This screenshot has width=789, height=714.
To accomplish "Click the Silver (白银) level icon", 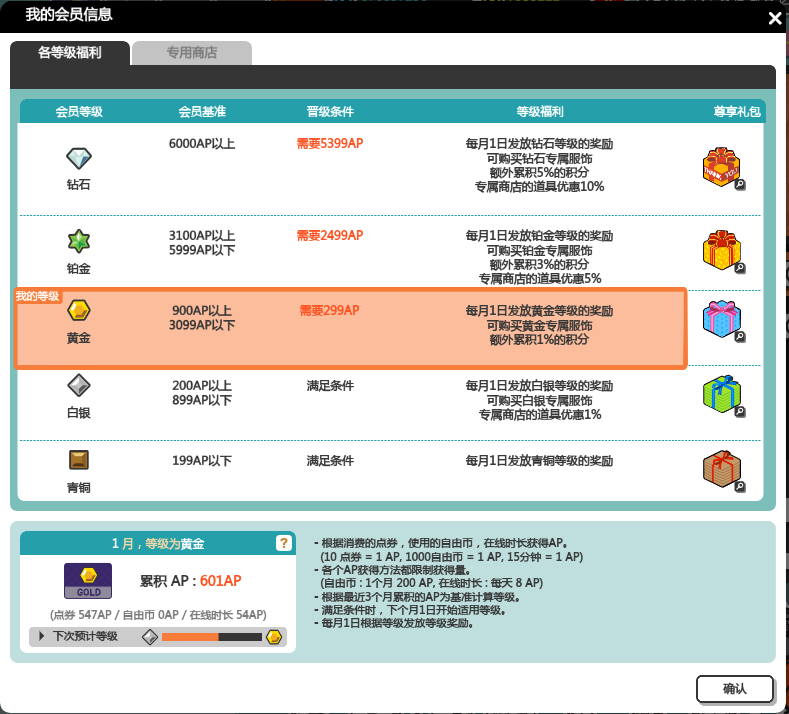I will pyautogui.click(x=78, y=386).
